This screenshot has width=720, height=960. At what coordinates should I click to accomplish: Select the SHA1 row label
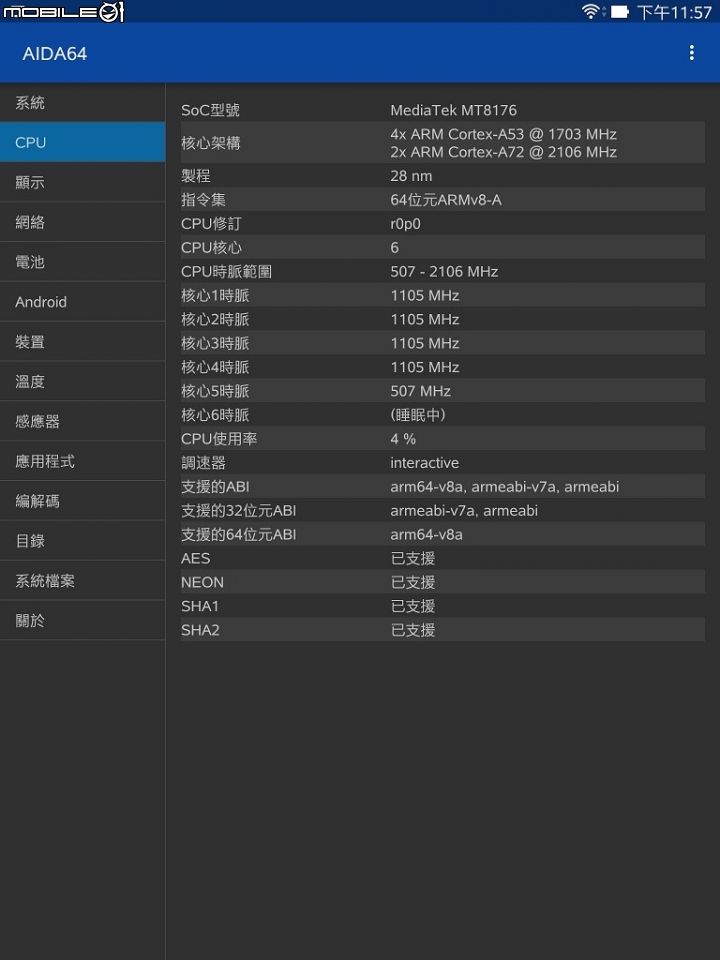(x=200, y=606)
